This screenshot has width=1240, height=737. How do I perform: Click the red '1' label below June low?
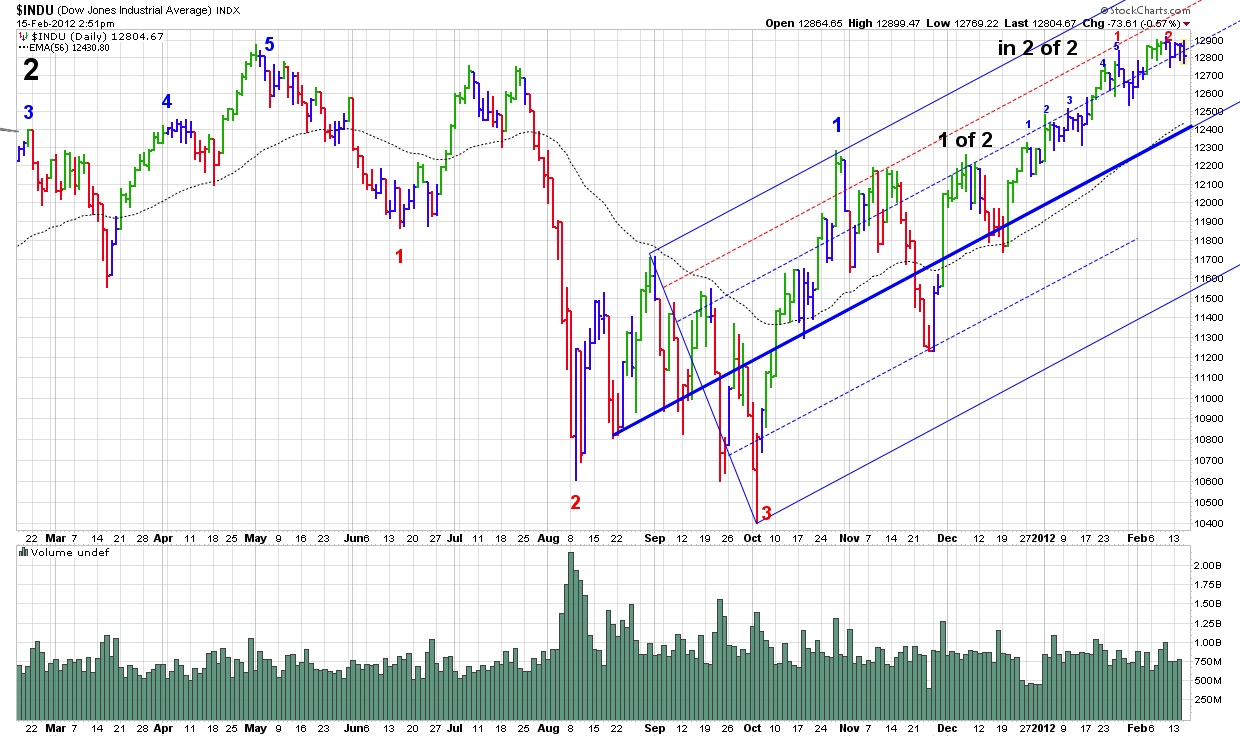coord(400,256)
